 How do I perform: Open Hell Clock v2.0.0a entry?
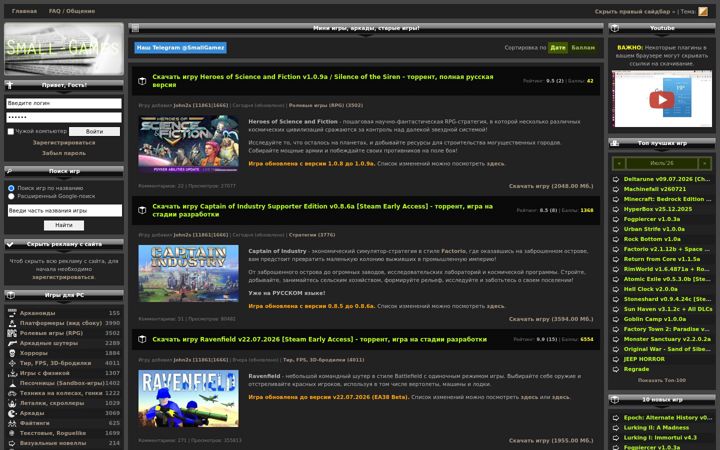point(651,289)
